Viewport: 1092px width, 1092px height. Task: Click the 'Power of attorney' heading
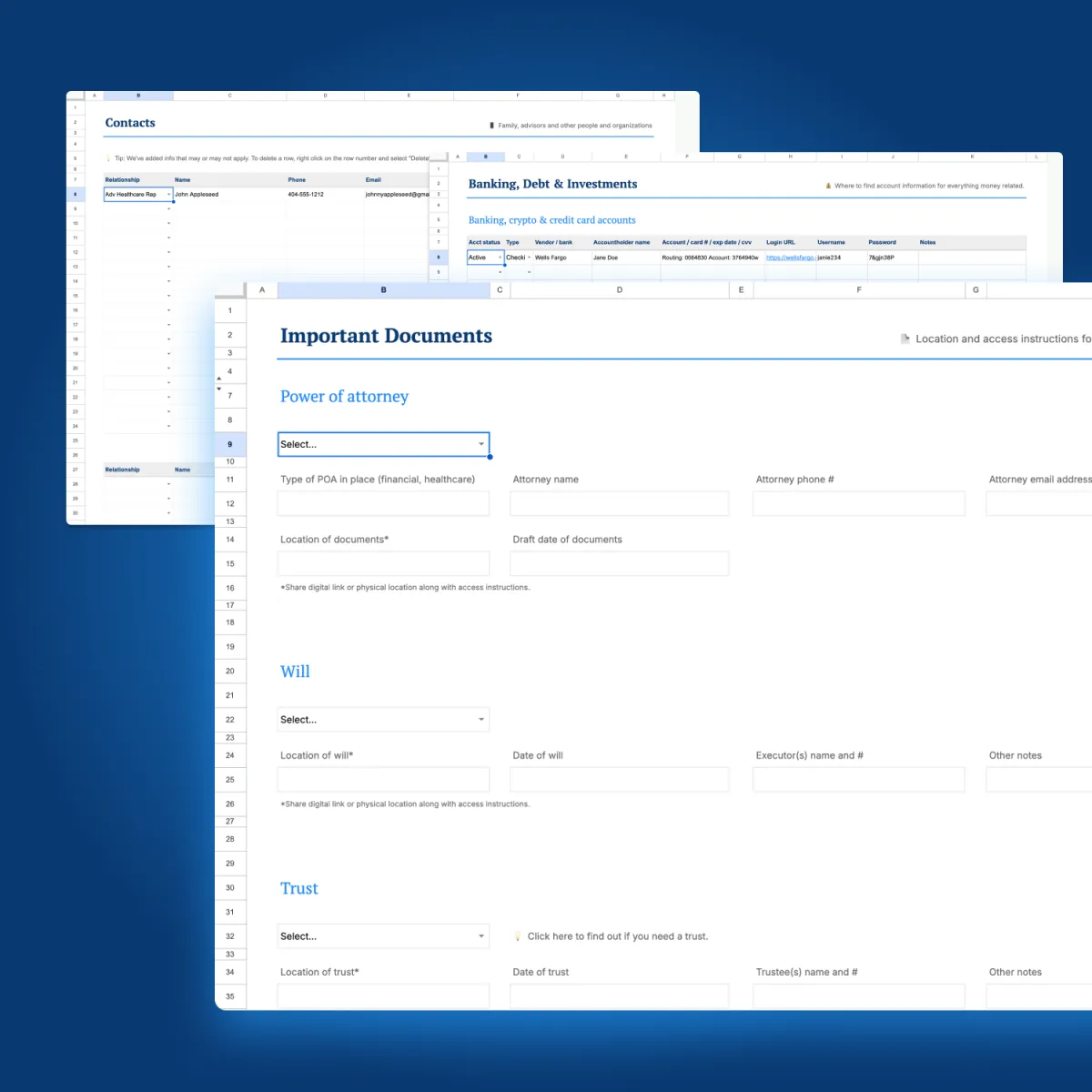coord(344,397)
